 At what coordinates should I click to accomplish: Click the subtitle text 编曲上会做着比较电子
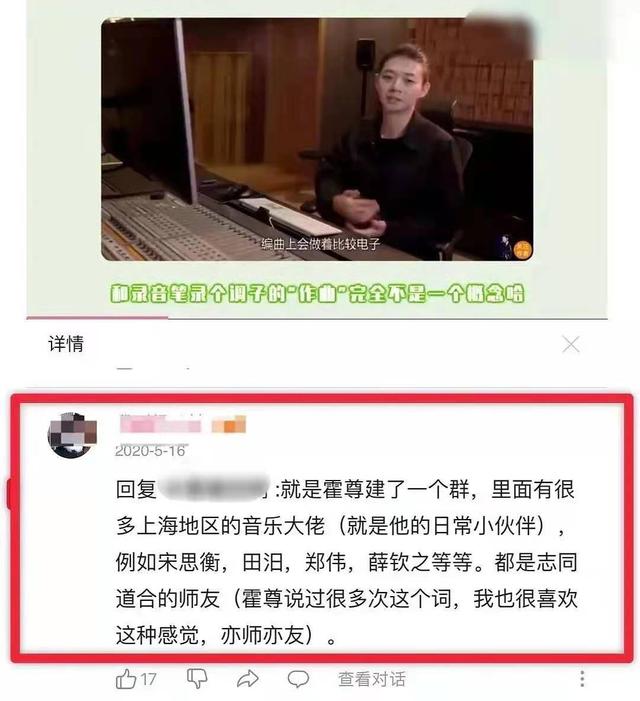coord(321,244)
